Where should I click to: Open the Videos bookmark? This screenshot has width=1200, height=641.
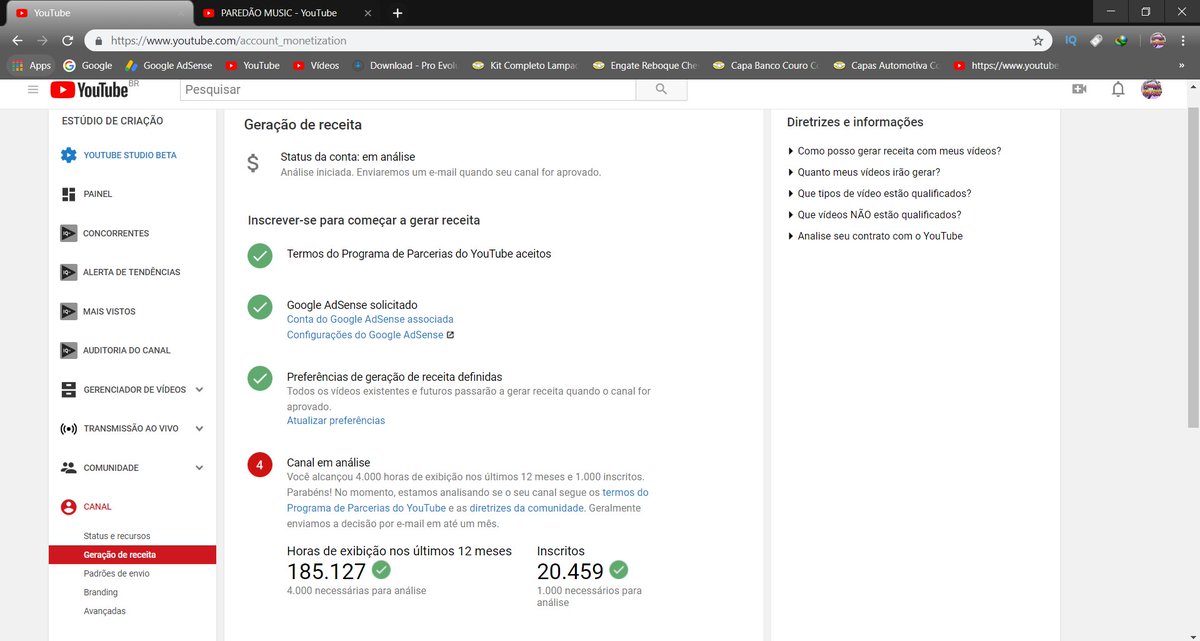316,65
